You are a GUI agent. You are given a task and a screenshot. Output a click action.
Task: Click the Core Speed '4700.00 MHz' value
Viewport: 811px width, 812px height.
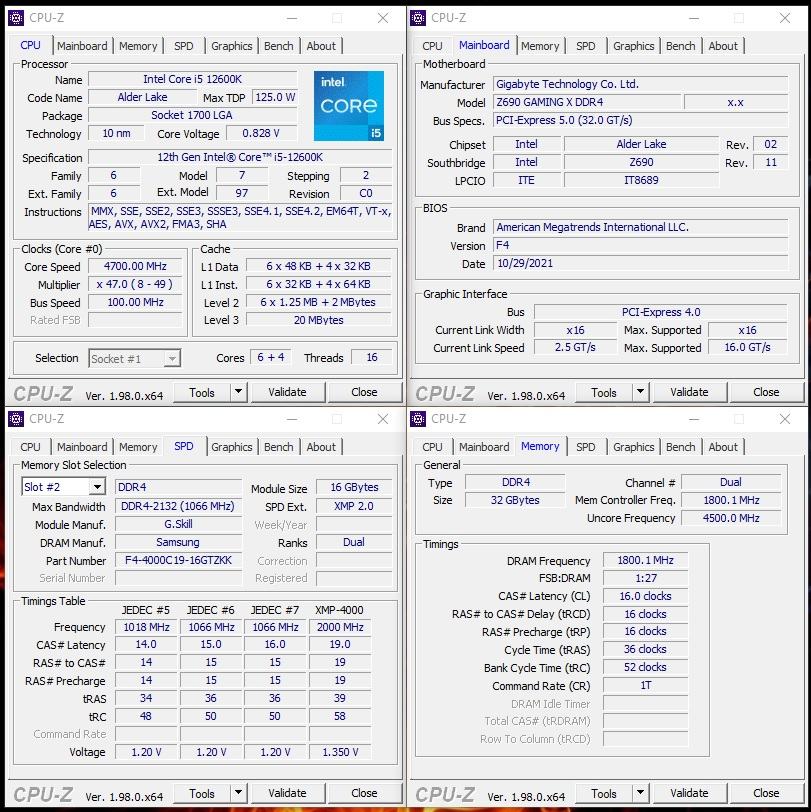[x=135, y=266]
